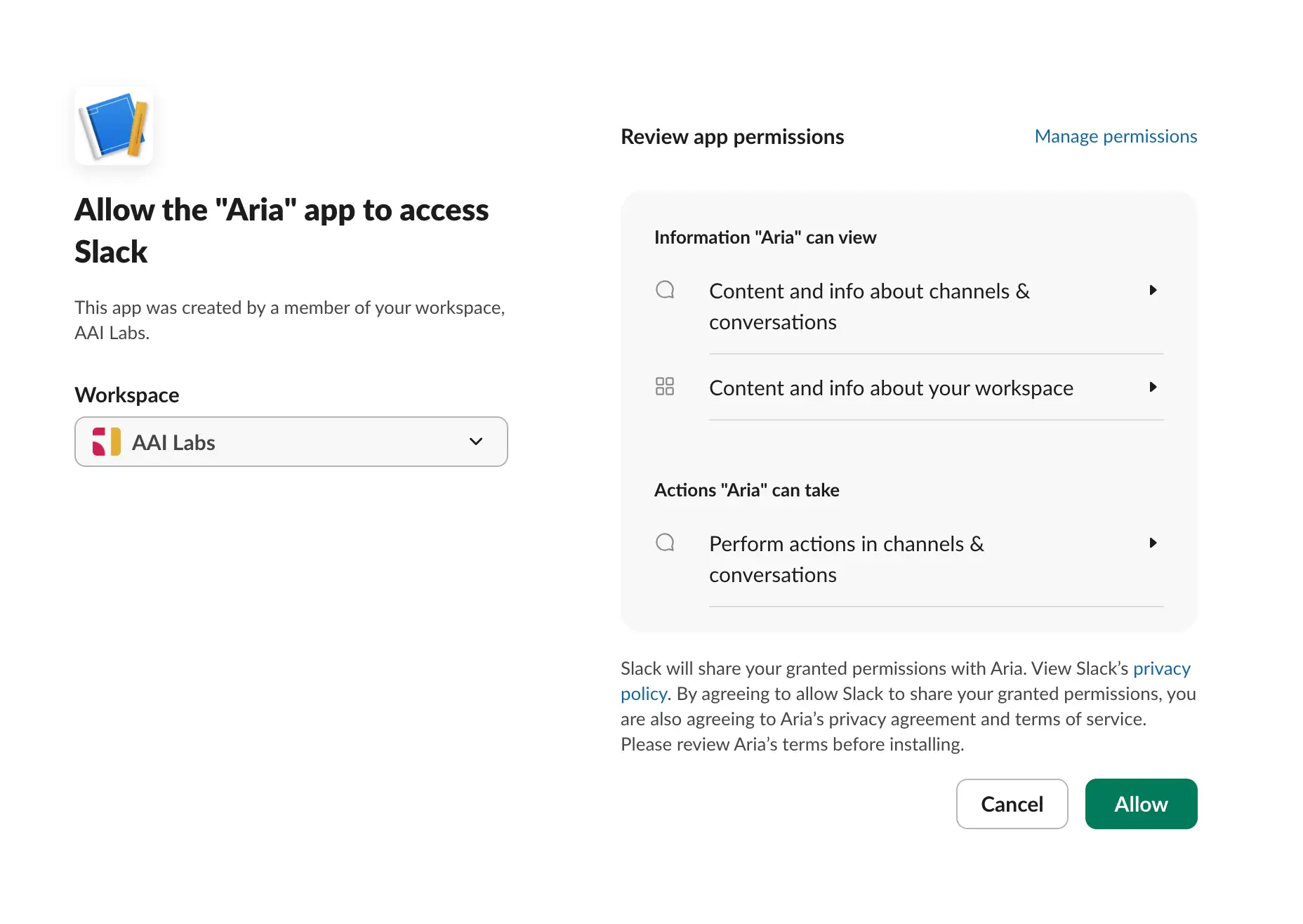1303x924 pixels.
Task: Click the AAI Labs workspace logo
Action: (x=107, y=442)
